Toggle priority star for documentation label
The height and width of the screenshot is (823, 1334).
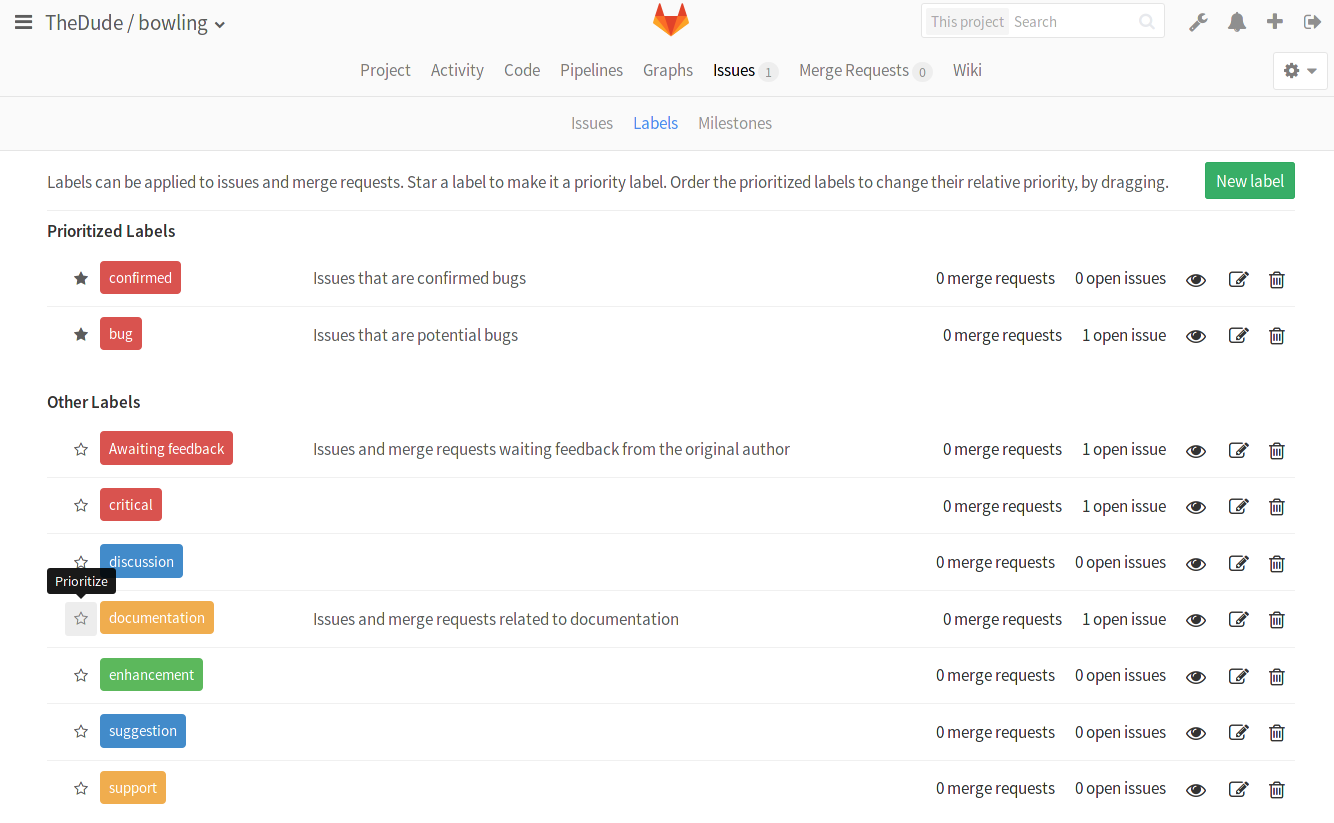pos(81,619)
